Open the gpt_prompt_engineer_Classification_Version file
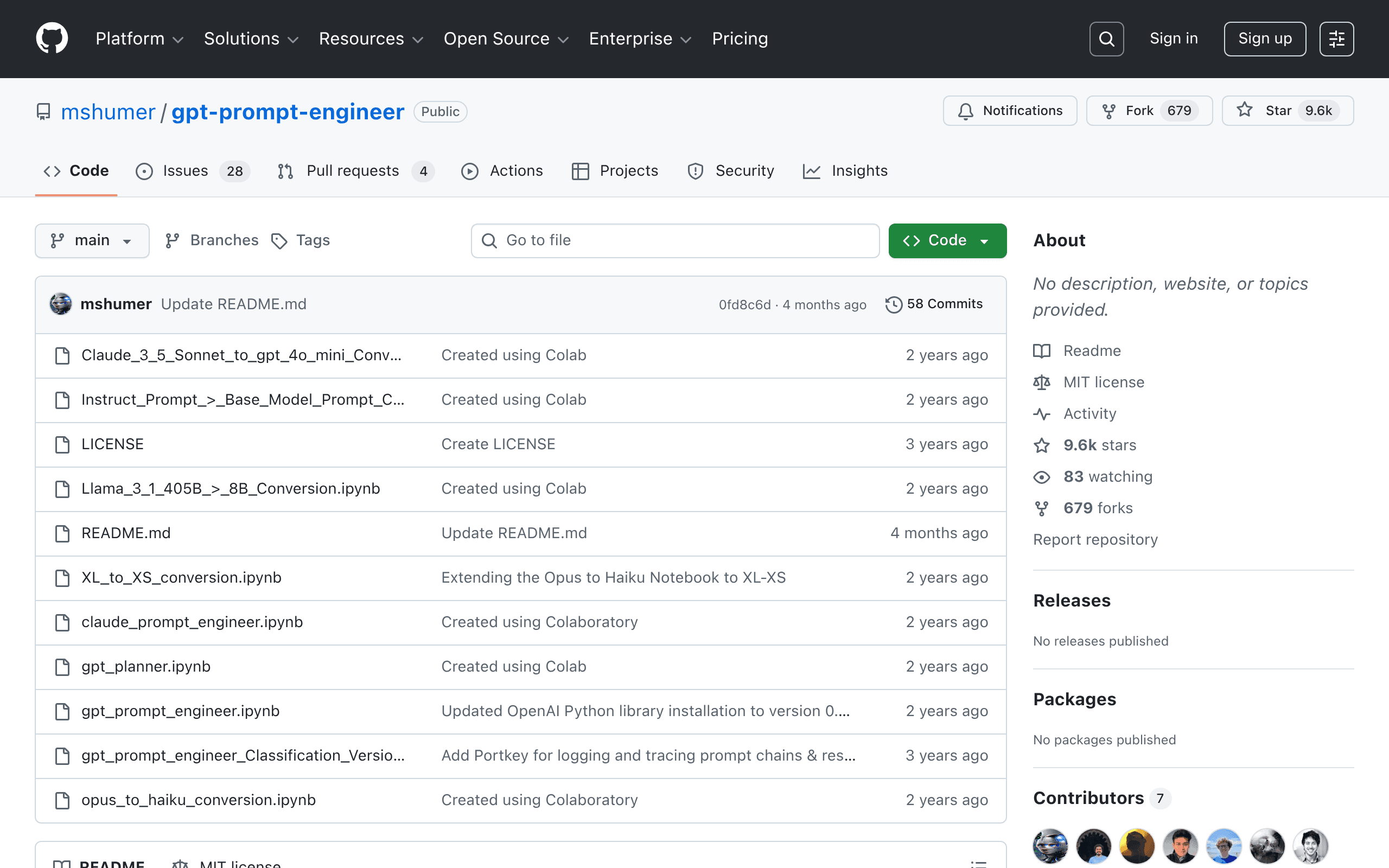The width and height of the screenshot is (1389, 868). pos(243,756)
